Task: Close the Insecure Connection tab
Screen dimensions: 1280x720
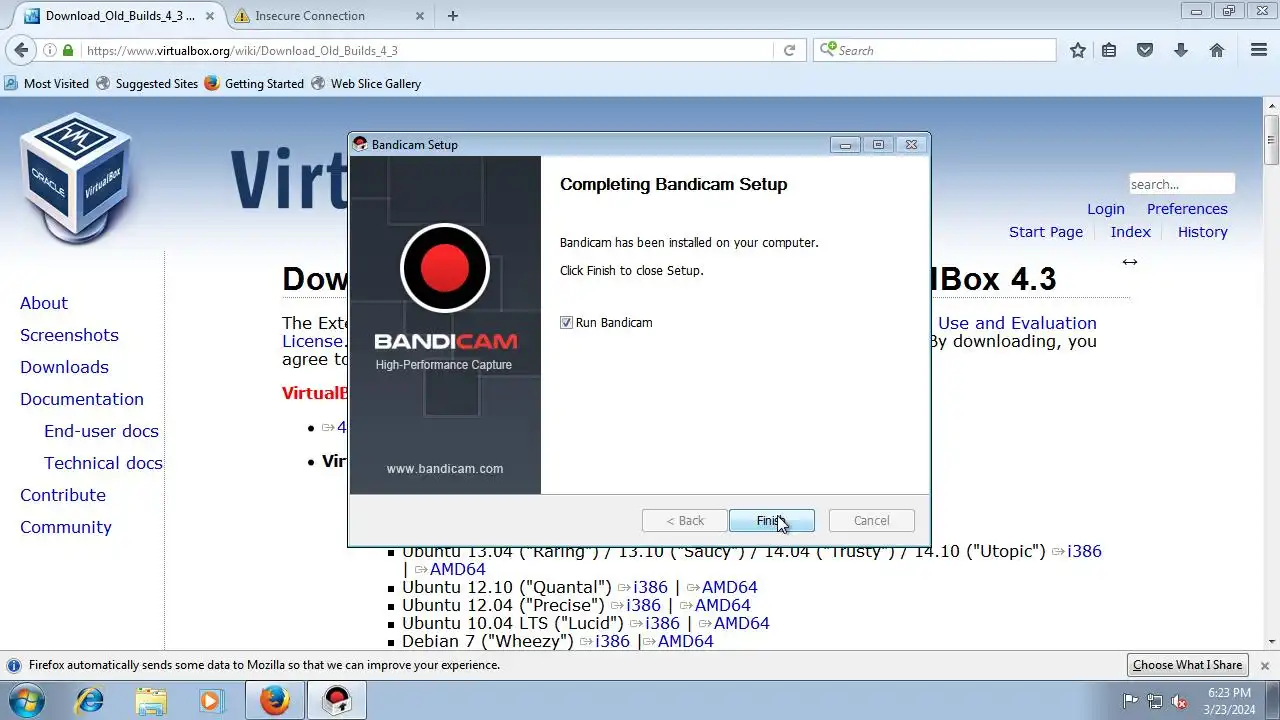Action: click(x=420, y=16)
